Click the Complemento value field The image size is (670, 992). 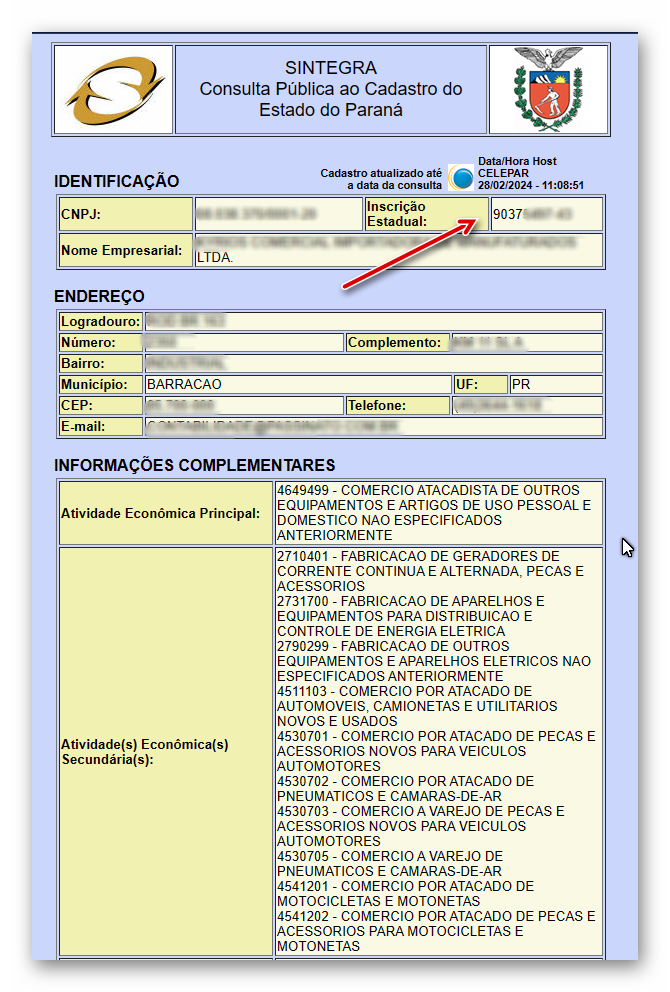click(x=526, y=343)
